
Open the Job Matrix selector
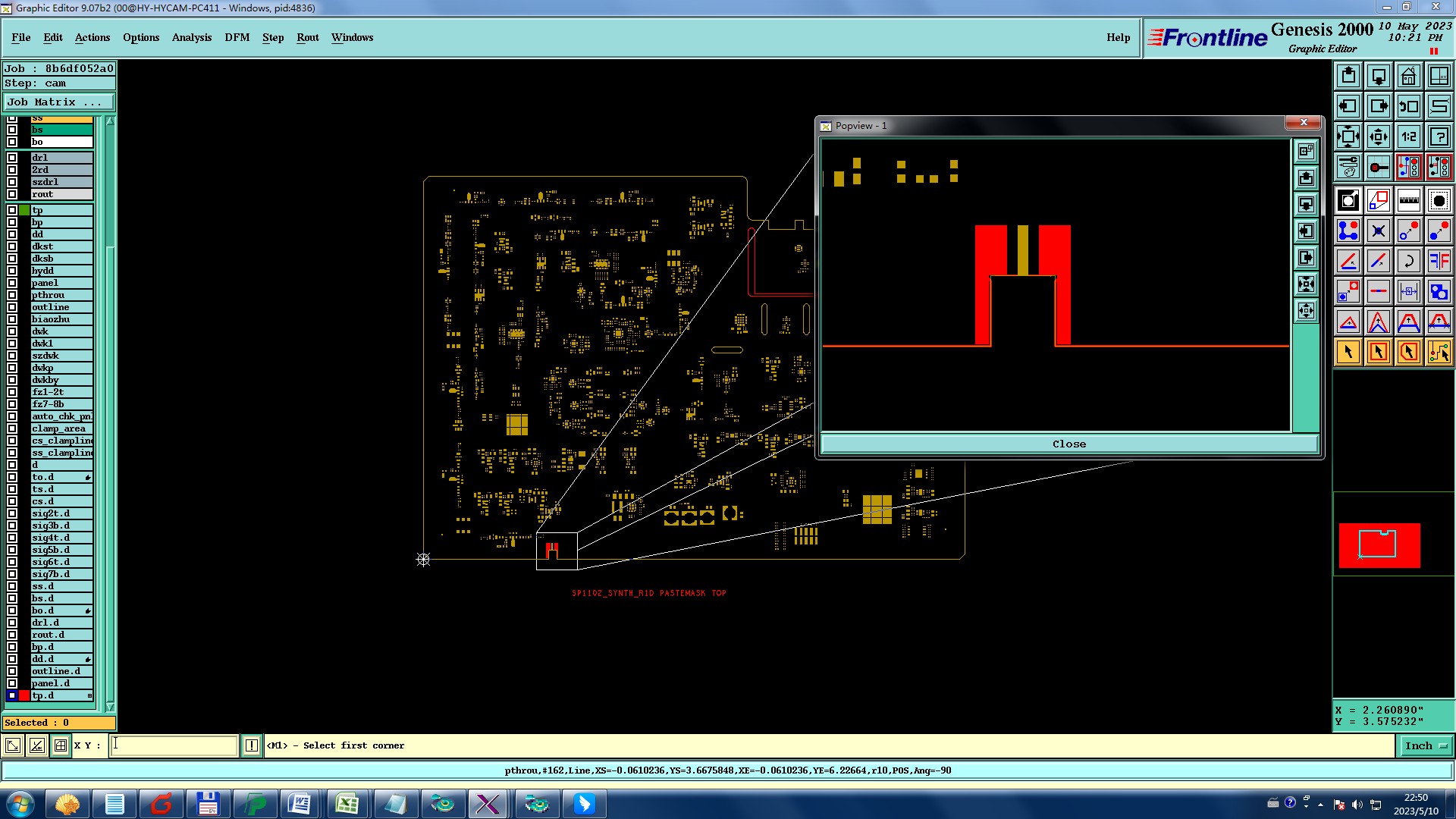[58, 102]
